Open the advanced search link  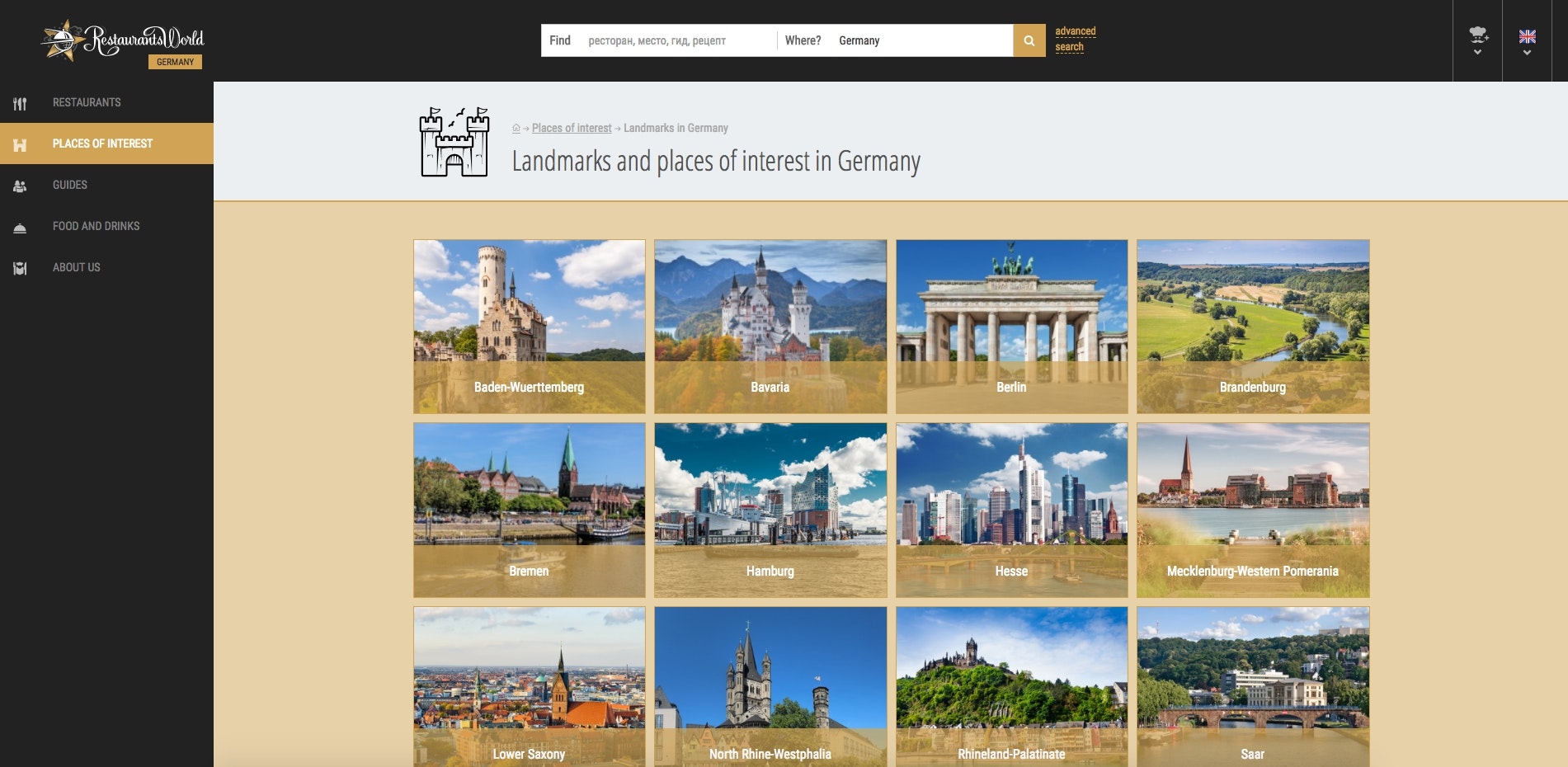point(1074,38)
